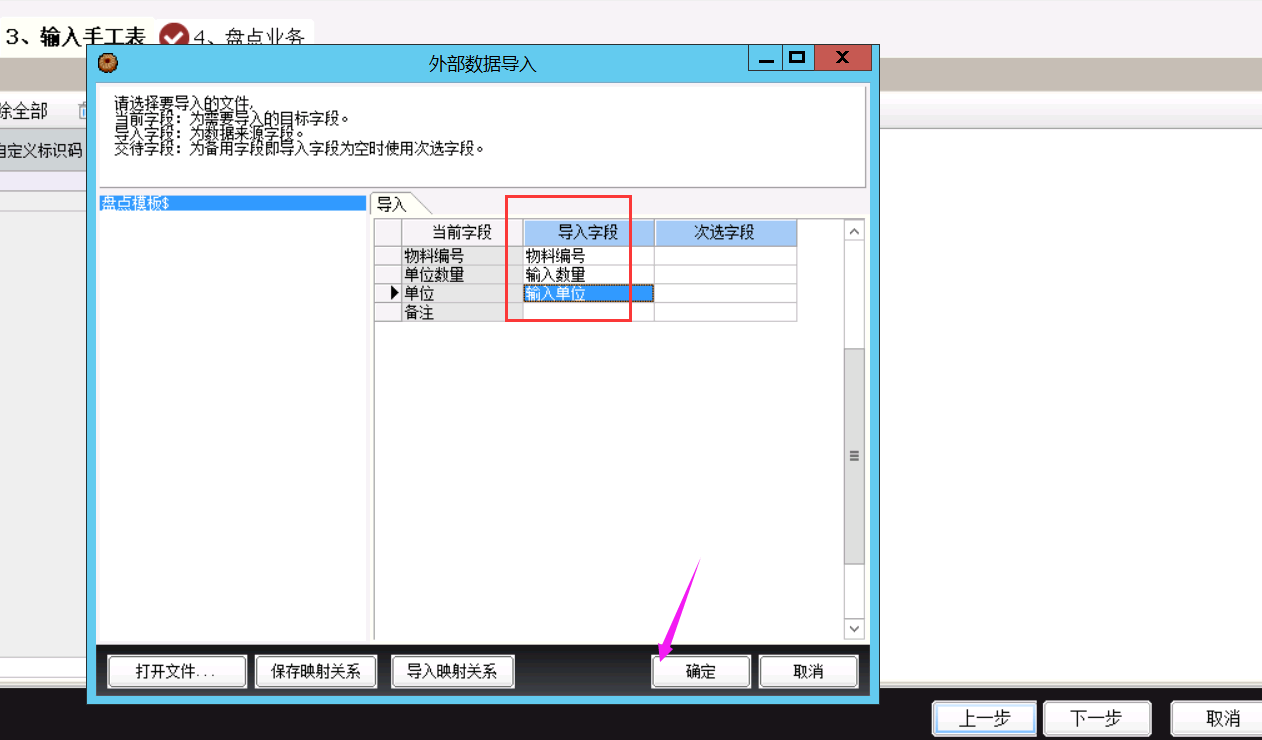Click the 当前字段 column header

pyautogui.click(x=462, y=233)
